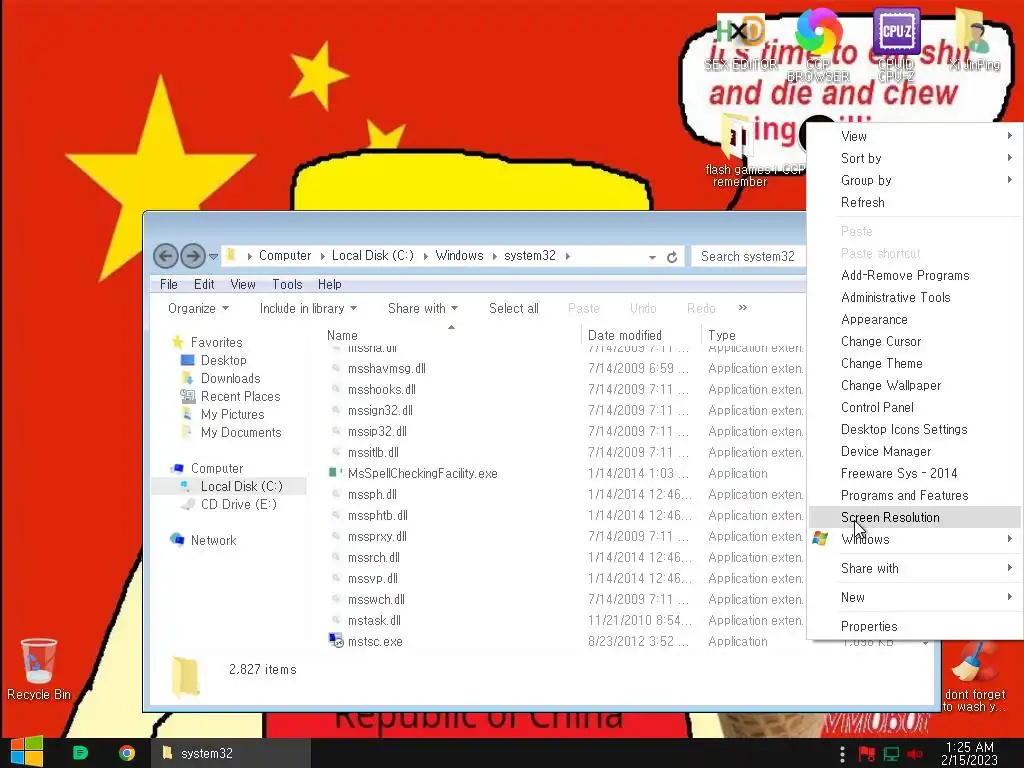Open the Share with toolbar dropdown
This screenshot has width=1024, height=768.
(423, 308)
